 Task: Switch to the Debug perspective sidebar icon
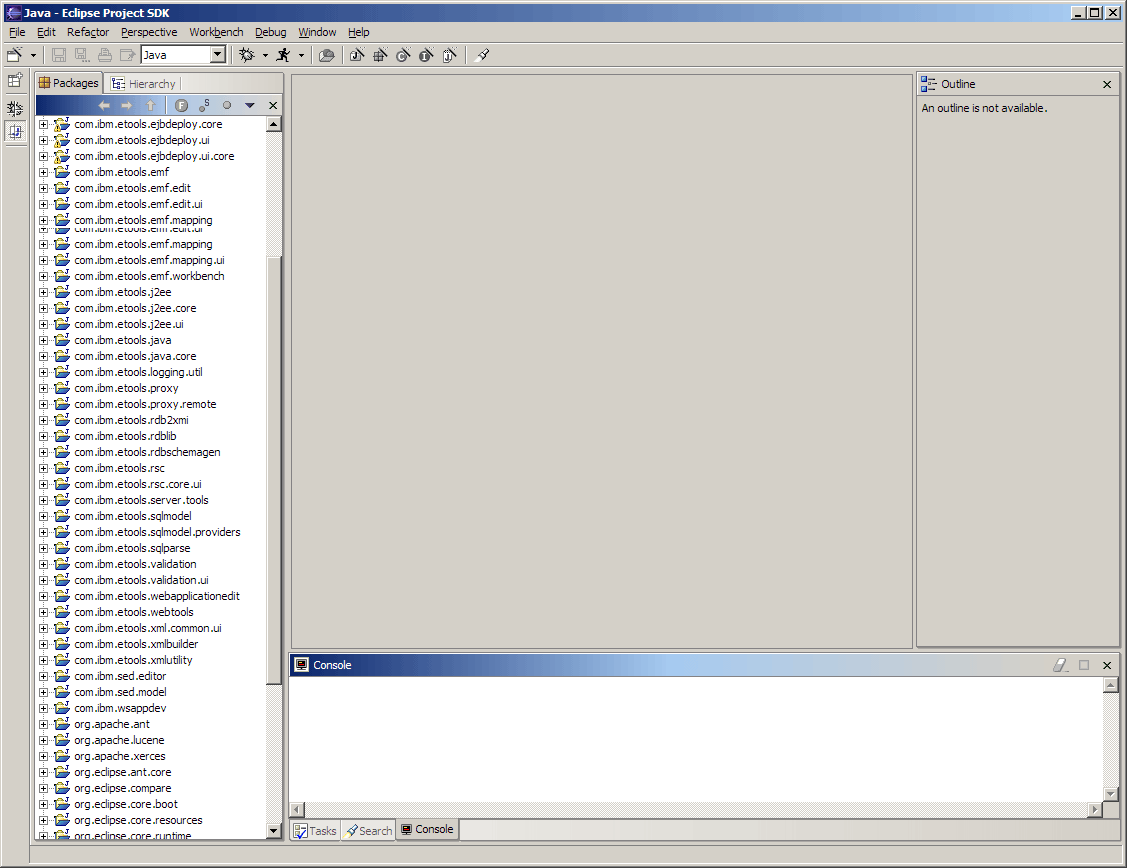15,108
